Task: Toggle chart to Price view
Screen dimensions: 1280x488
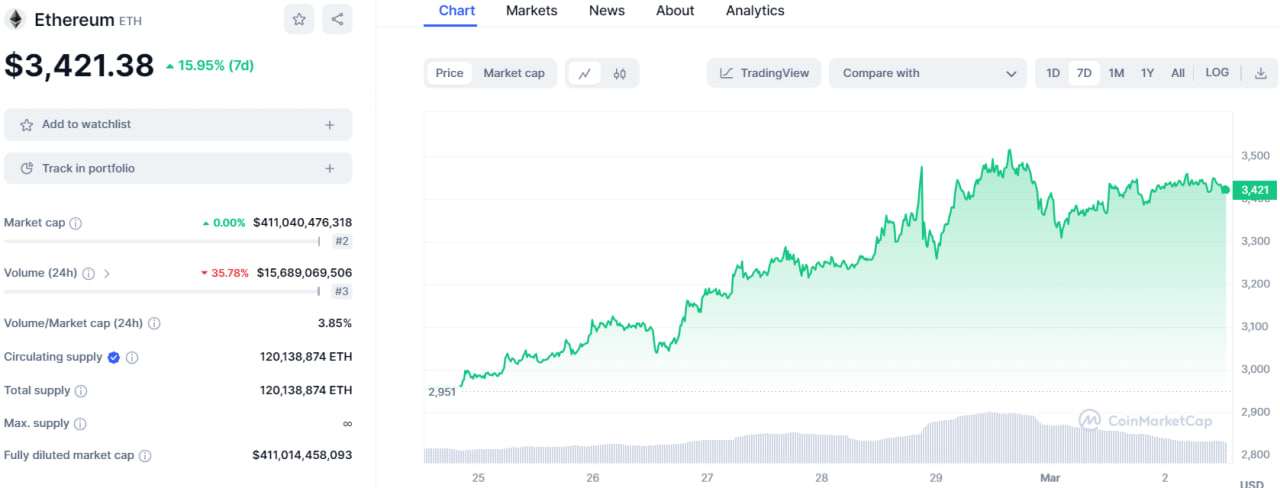Action: (x=449, y=73)
